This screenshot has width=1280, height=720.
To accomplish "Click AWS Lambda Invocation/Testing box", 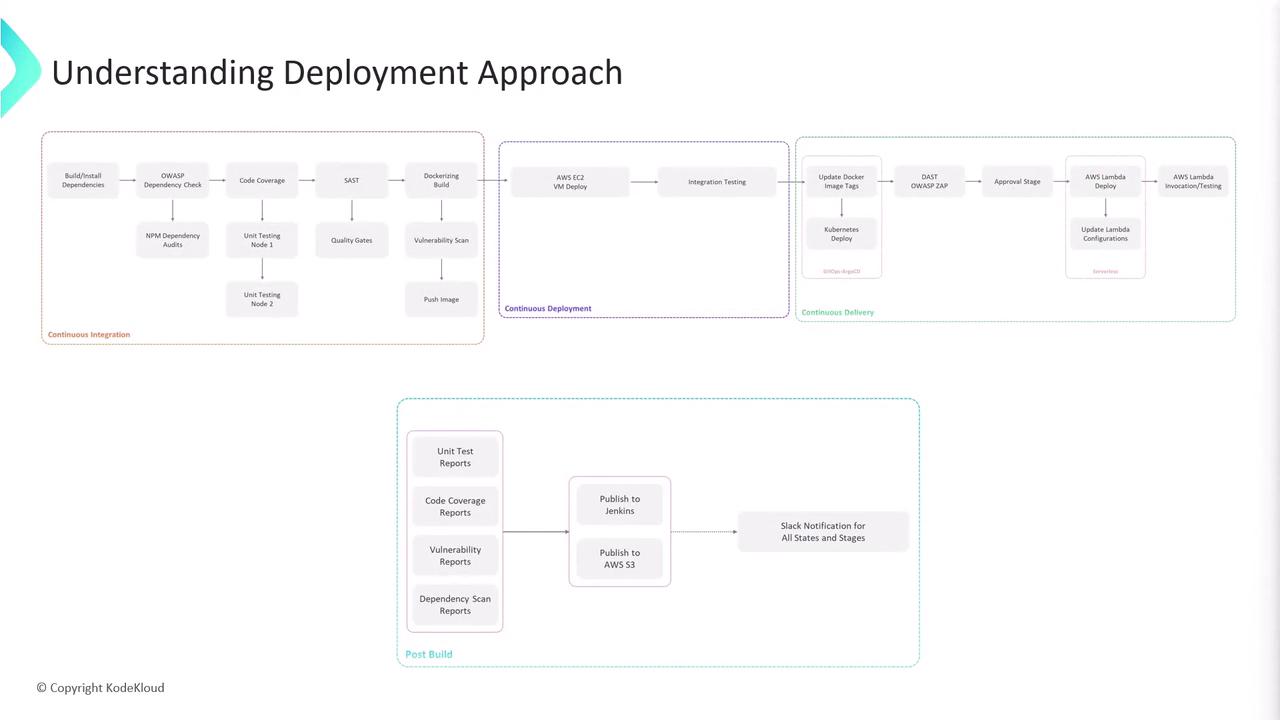I will [1193, 182].
